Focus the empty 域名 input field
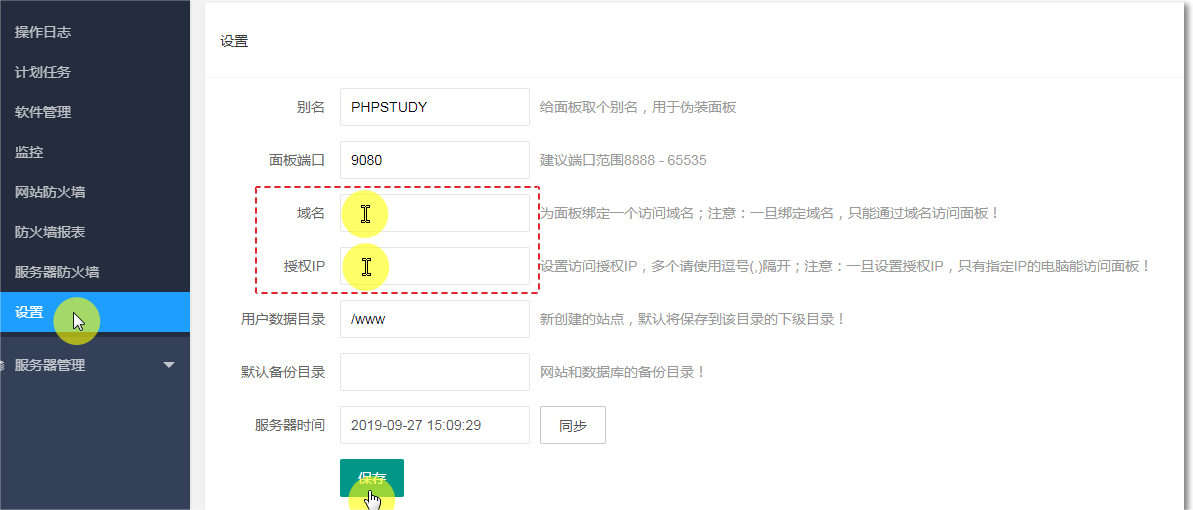The image size is (1193, 510). (434, 213)
